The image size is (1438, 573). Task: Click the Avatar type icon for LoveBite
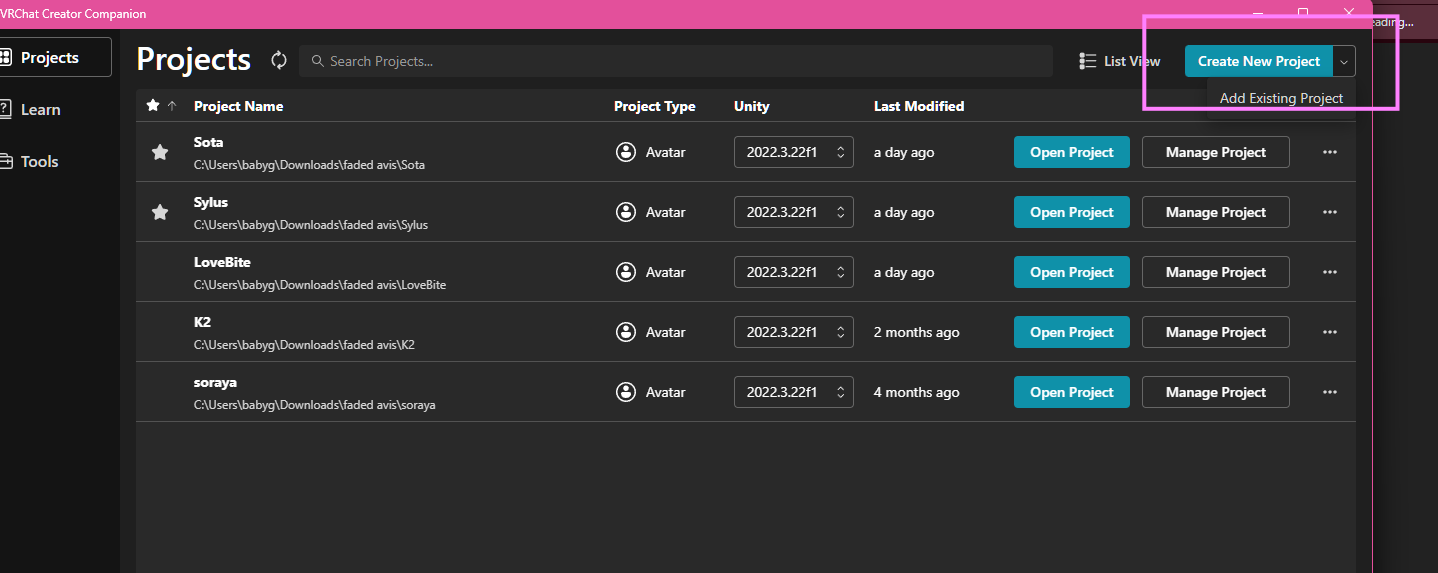point(626,272)
